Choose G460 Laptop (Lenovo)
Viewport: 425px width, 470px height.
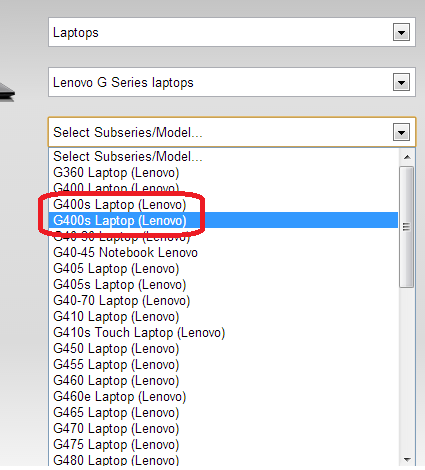(223, 380)
